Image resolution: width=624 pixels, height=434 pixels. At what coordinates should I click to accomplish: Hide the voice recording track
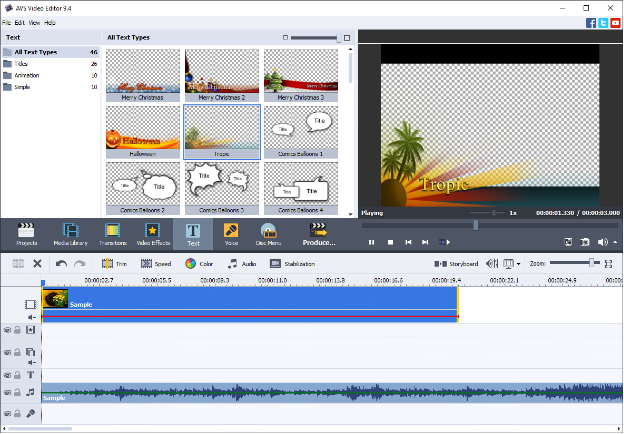click(7, 413)
